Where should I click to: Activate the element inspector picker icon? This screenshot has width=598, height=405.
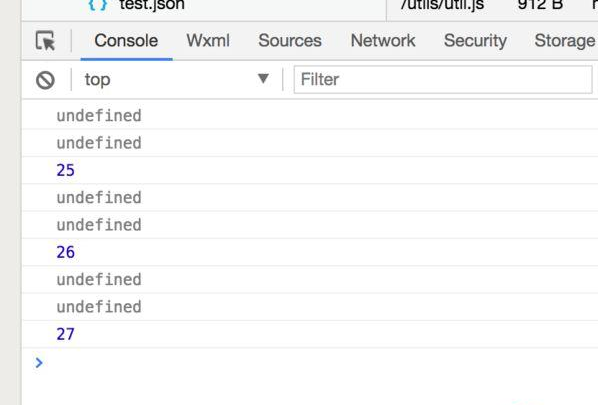coord(45,41)
